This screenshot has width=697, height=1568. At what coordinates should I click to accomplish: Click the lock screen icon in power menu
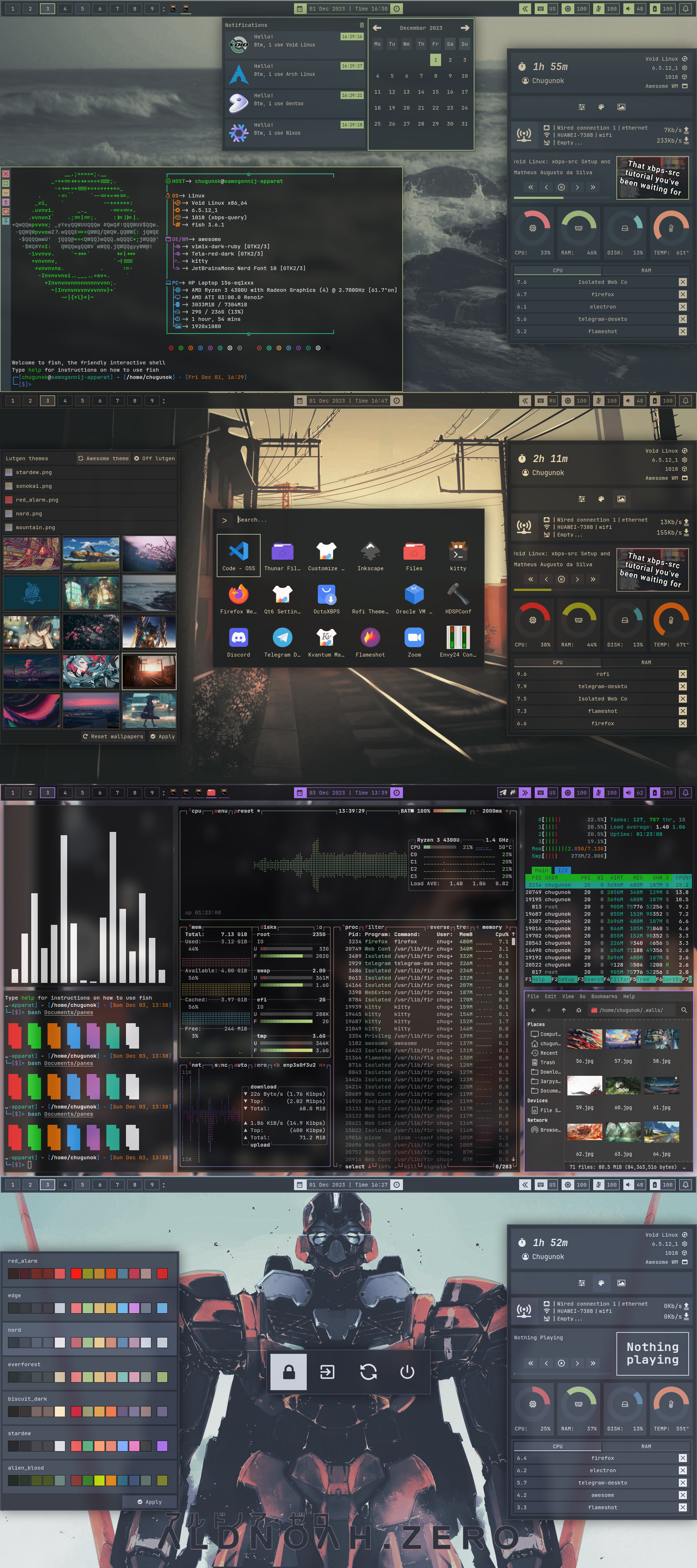tap(289, 1371)
